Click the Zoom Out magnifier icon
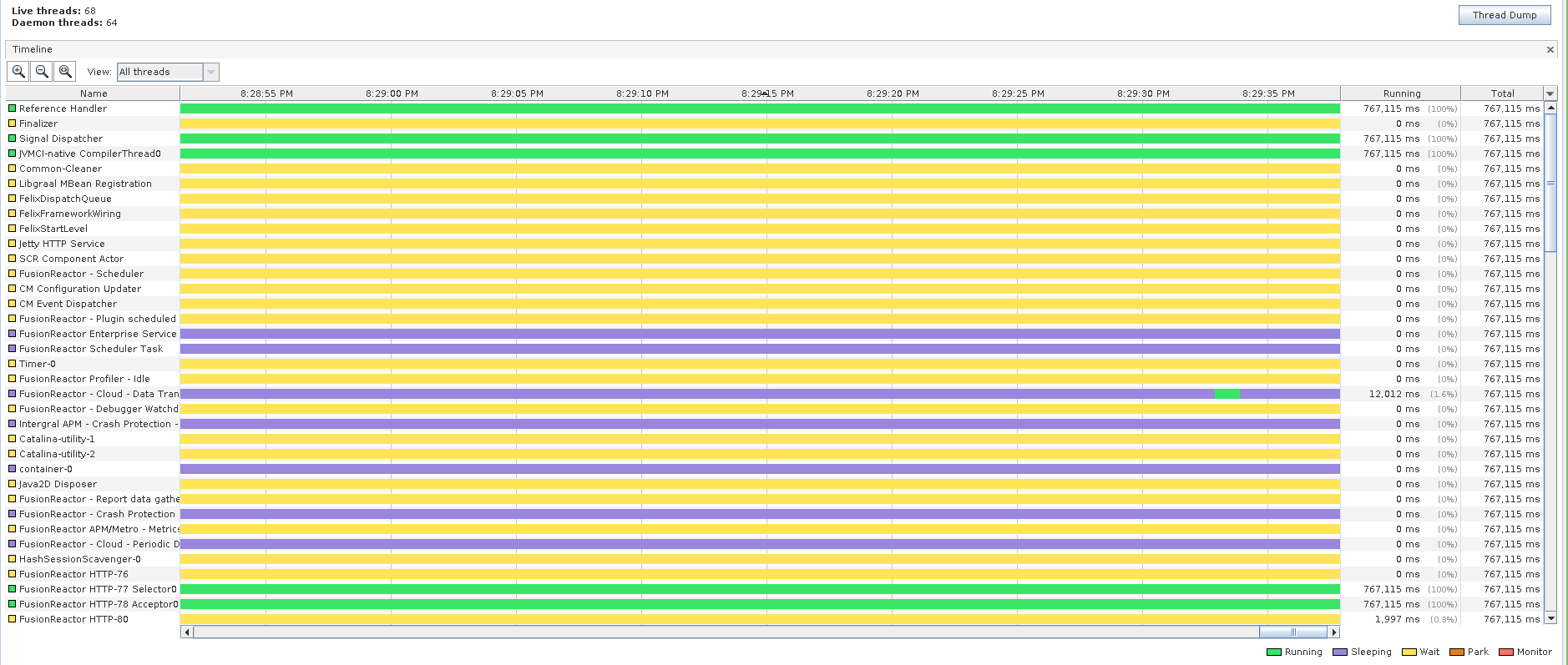Screen dimensions: 1568x665 click(42, 72)
